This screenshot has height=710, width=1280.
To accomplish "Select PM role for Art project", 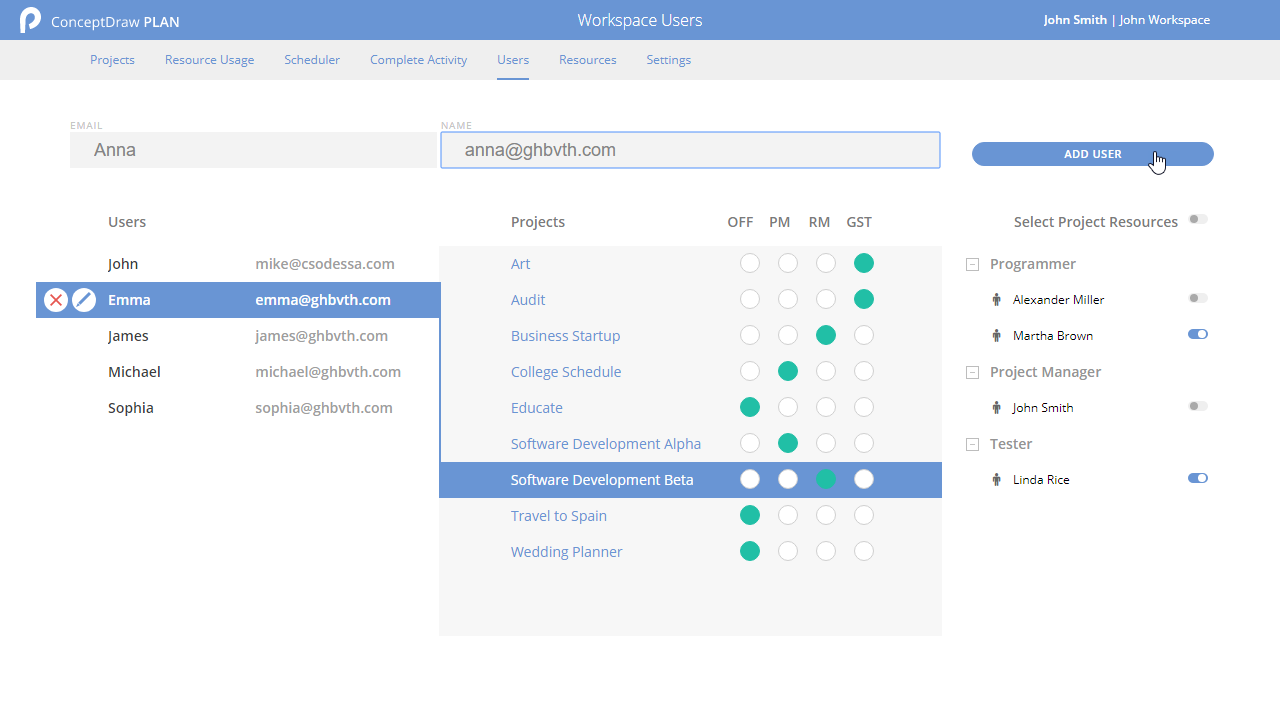I will [x=788, y=264].
